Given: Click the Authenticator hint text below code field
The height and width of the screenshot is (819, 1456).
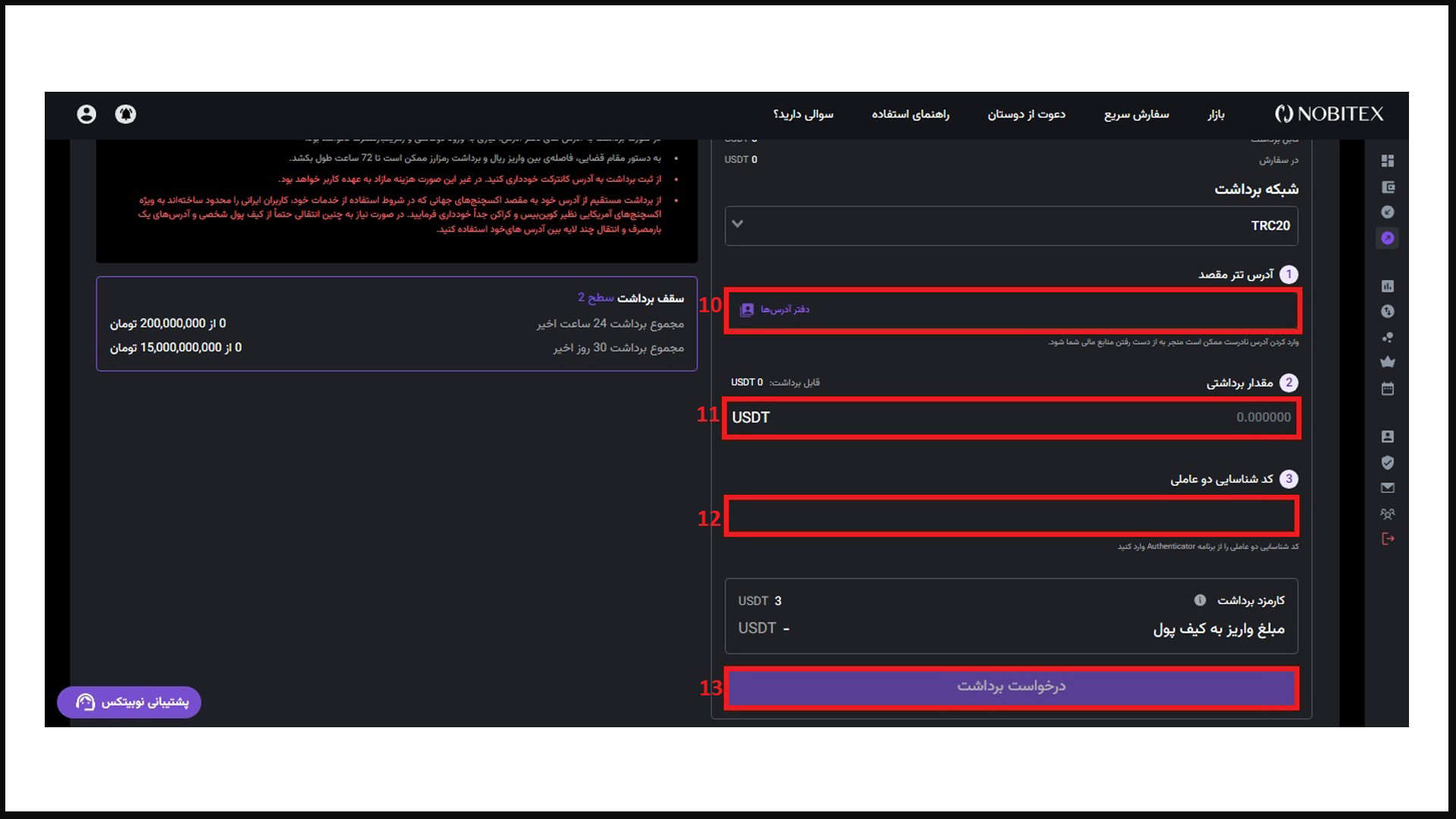Looking at the screenshot, I should click(x=1207, y=546).
